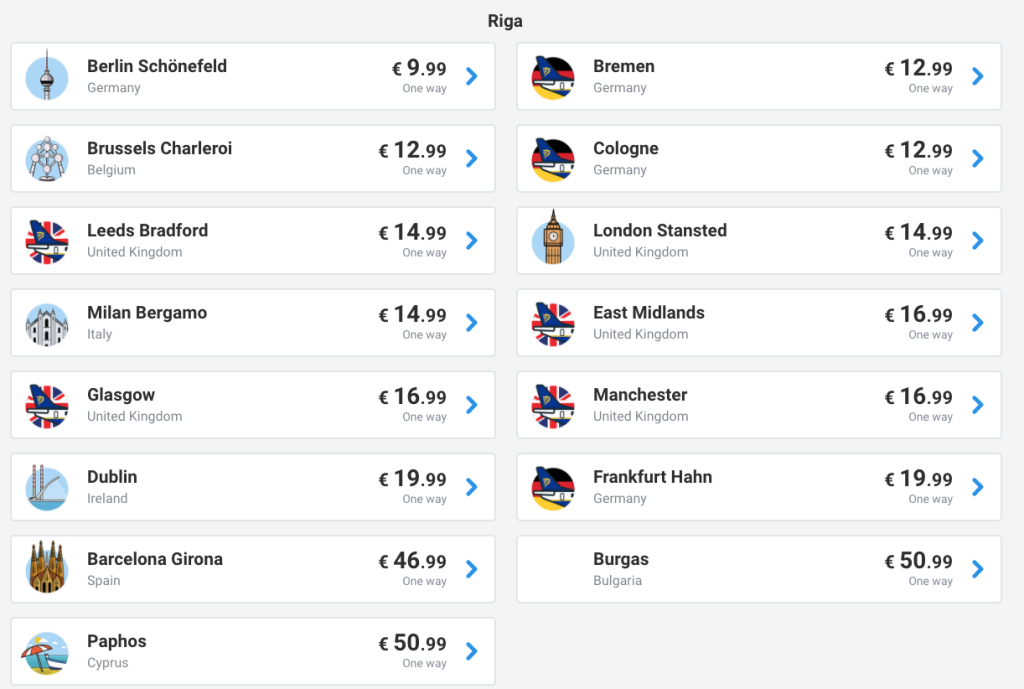Open arrow next to Glasgow fare
Screen dimensions: 1024x689
[472, 405]
